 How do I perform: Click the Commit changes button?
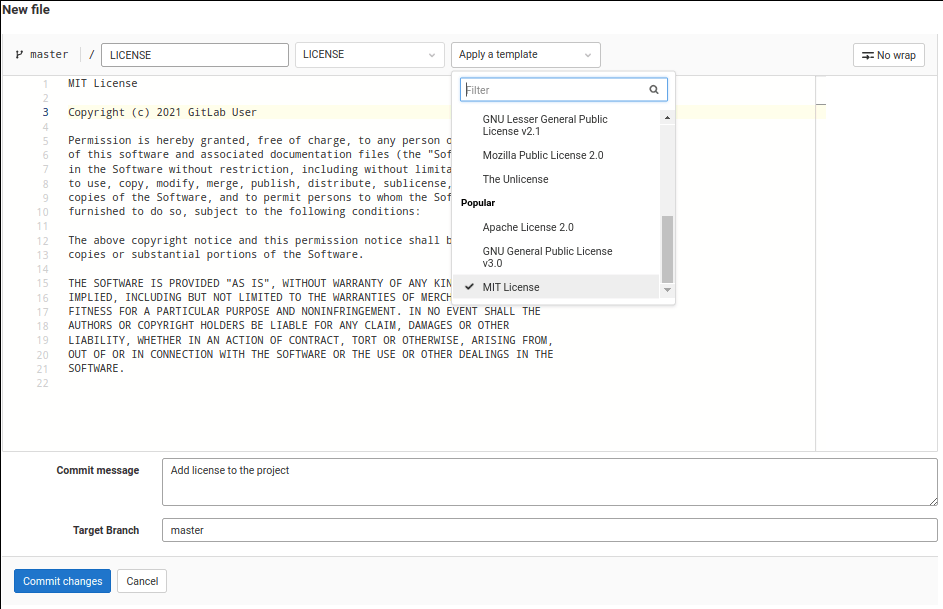click(61, 581)
